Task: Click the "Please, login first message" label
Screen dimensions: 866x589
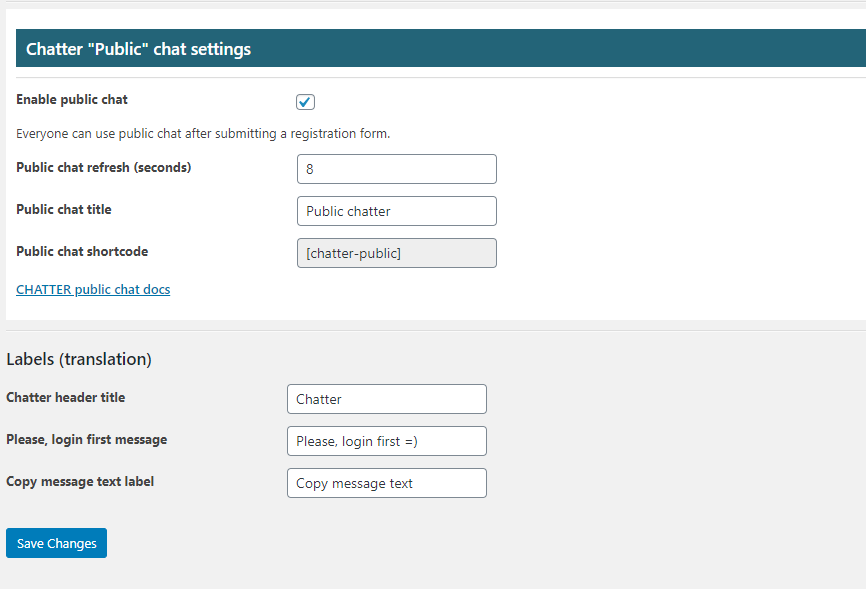Action: pyautogui.click(x=87, y=440)
